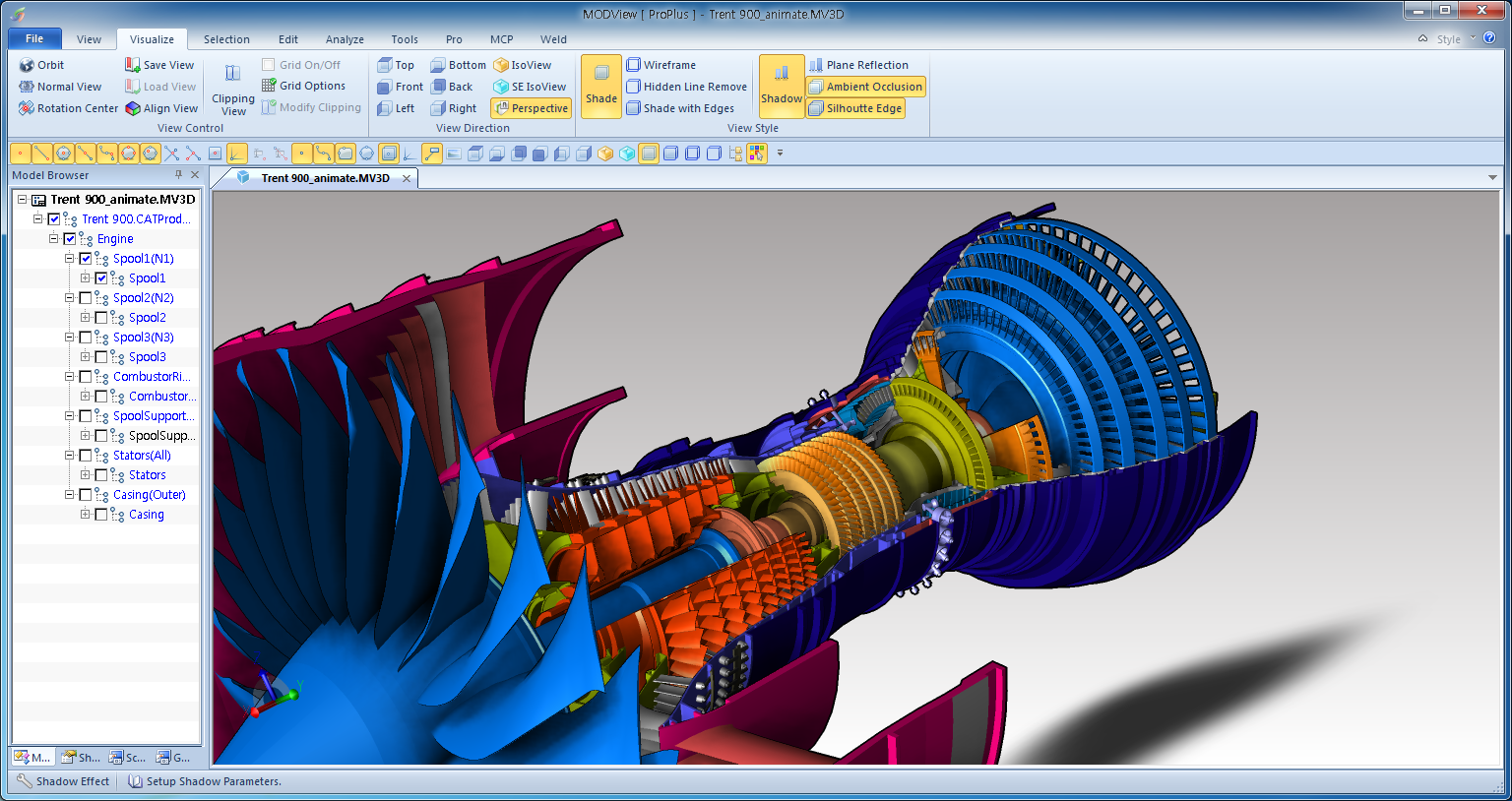Switch to Bottom view direction
Screen dimensions: 1512x801
click(458, 65)
